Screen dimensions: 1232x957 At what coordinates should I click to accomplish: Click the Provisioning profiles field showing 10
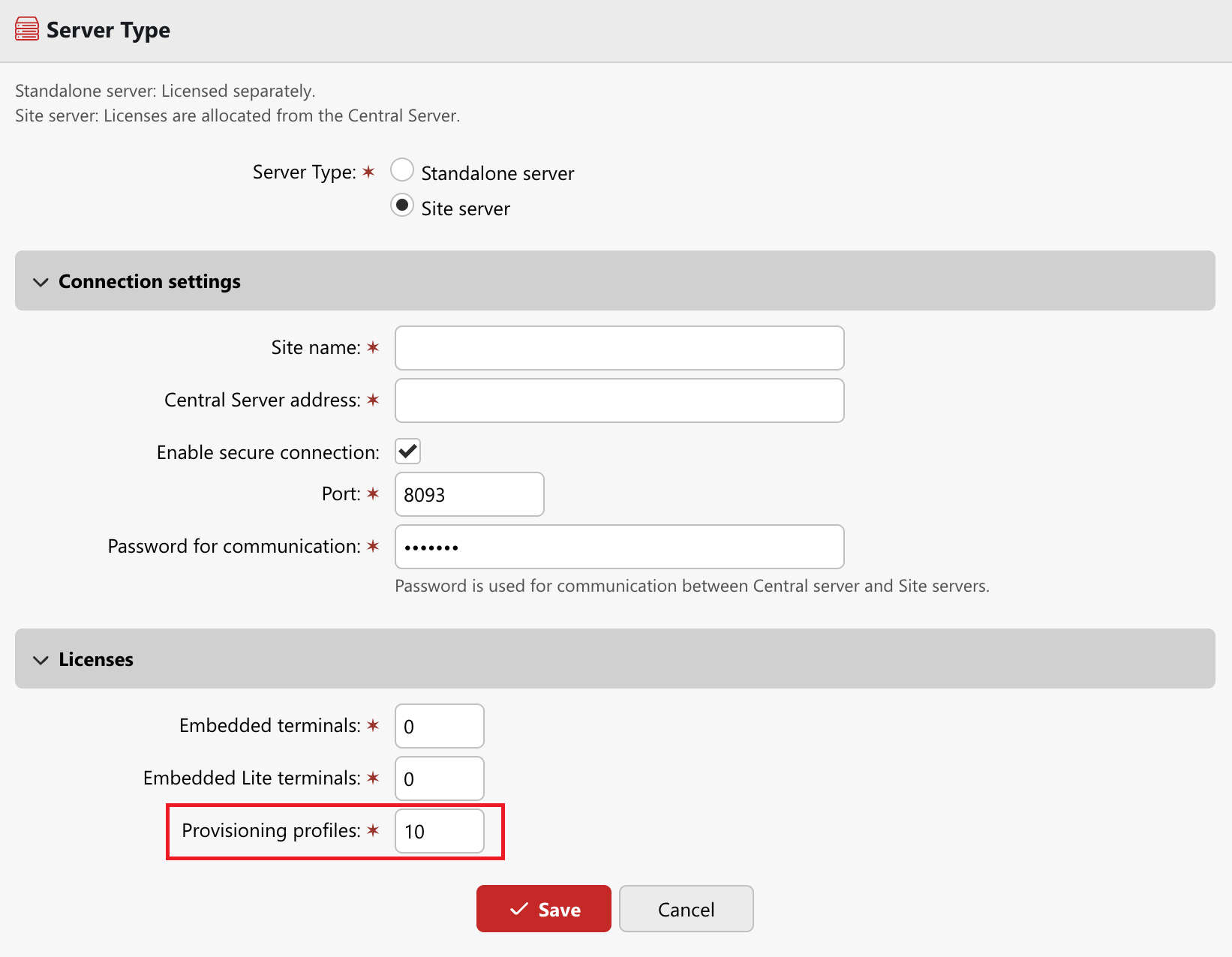pos(439,831)
